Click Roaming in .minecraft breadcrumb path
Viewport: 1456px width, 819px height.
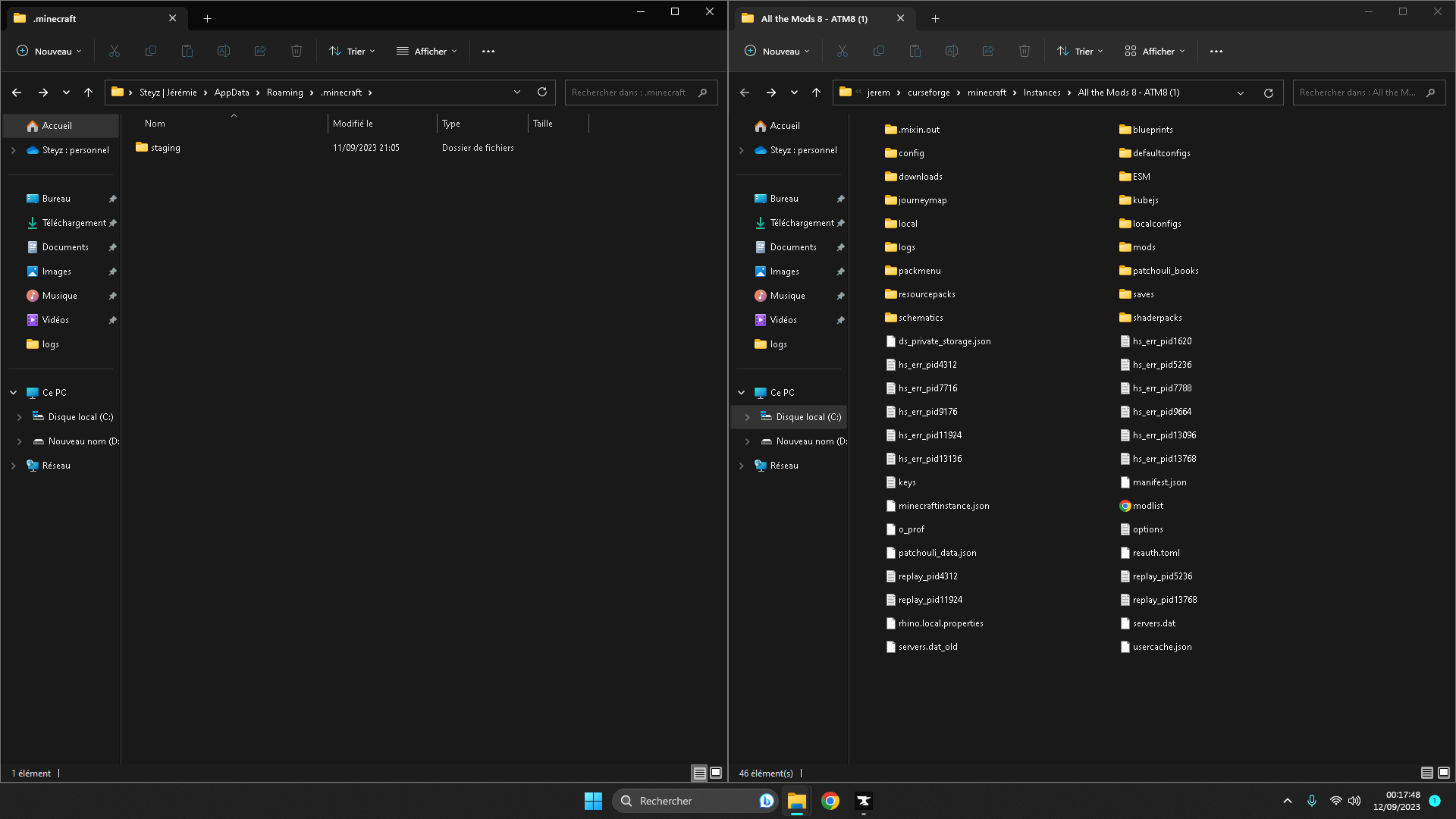284,93
